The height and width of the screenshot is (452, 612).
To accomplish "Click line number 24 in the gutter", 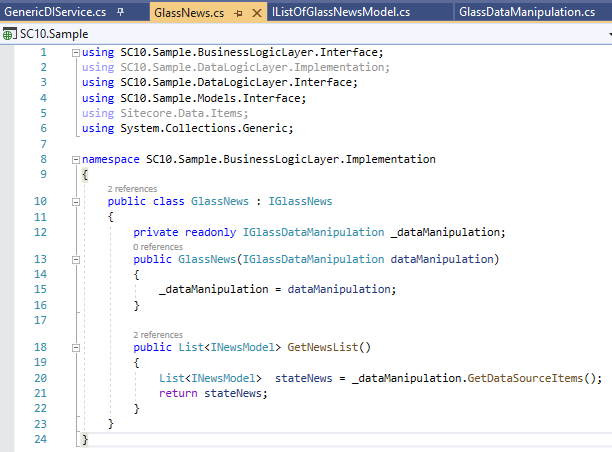I will pyautogui.click(x=40, y=439).
